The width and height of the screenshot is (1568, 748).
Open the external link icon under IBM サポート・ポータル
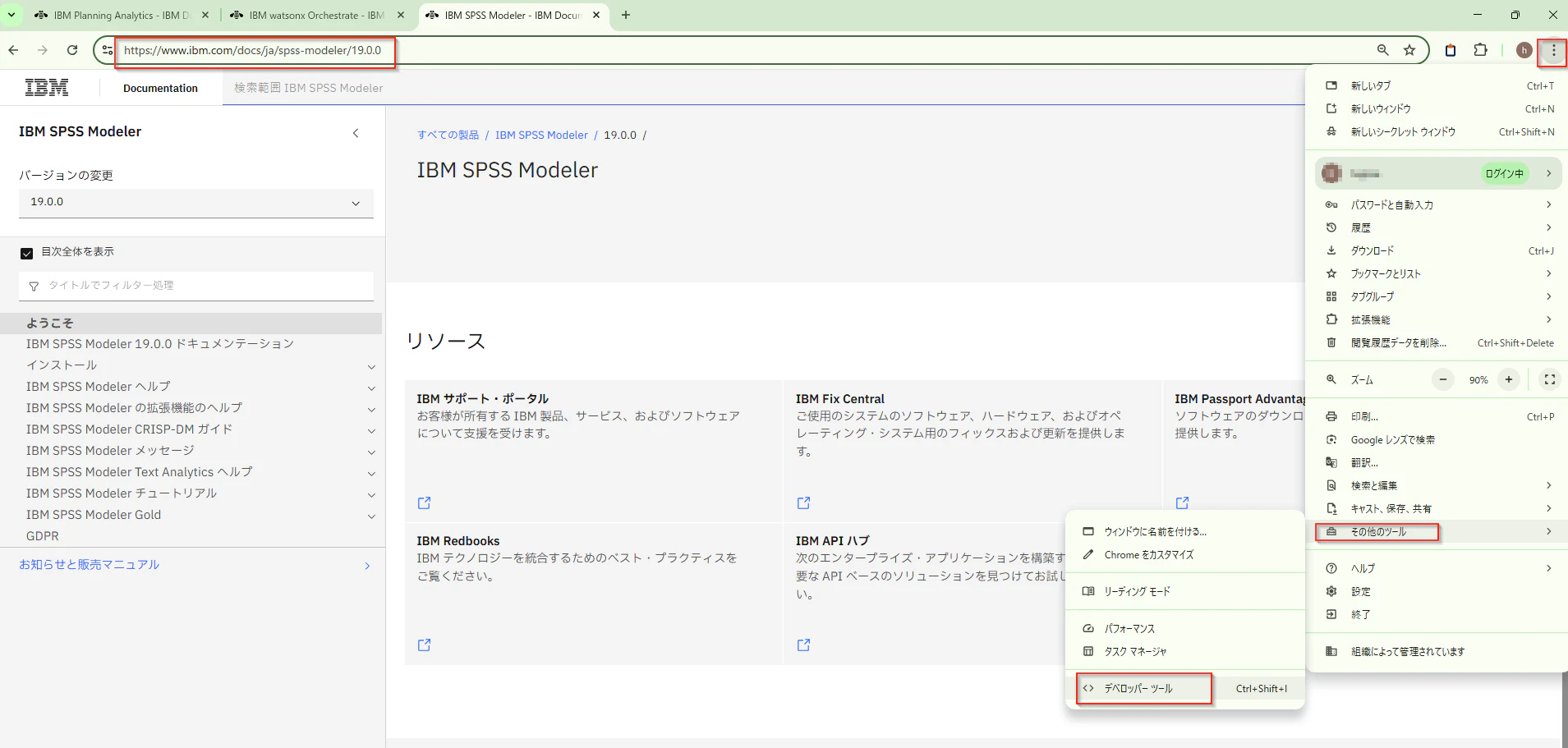coord(424,502)
